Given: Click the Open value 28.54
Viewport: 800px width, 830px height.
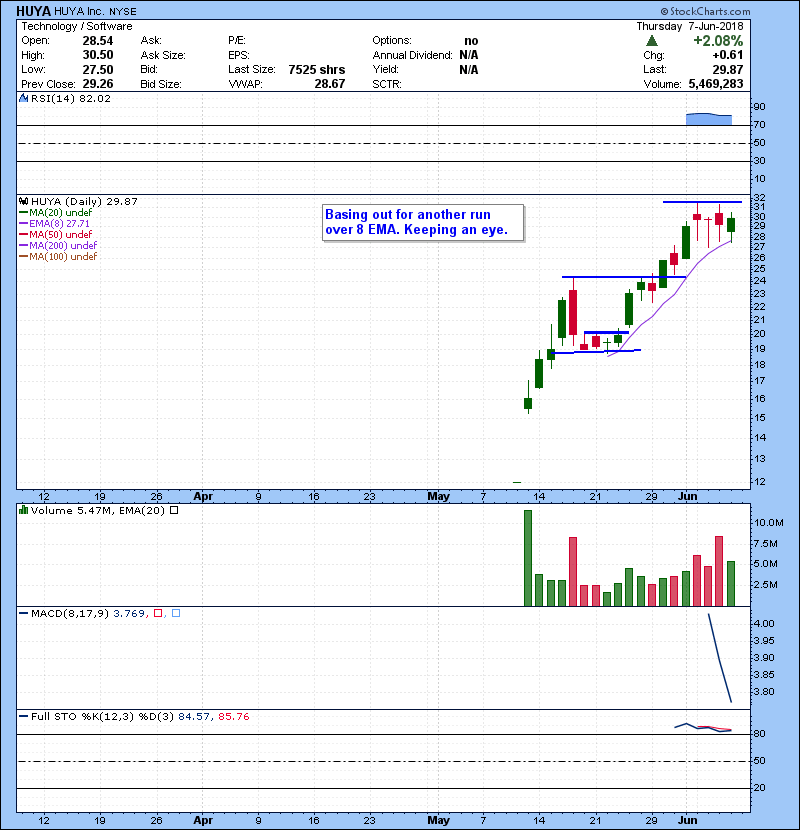Looking at the screenshot, I should point(98,41).
